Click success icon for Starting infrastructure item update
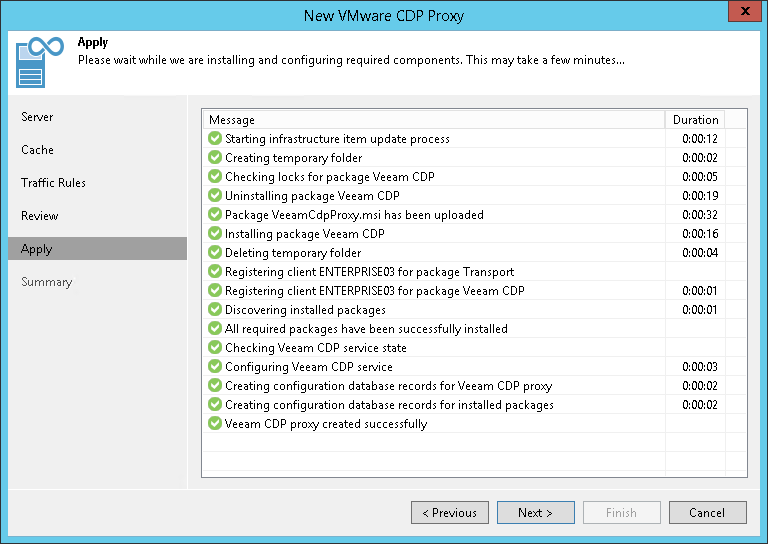 (x=215, y=139)
